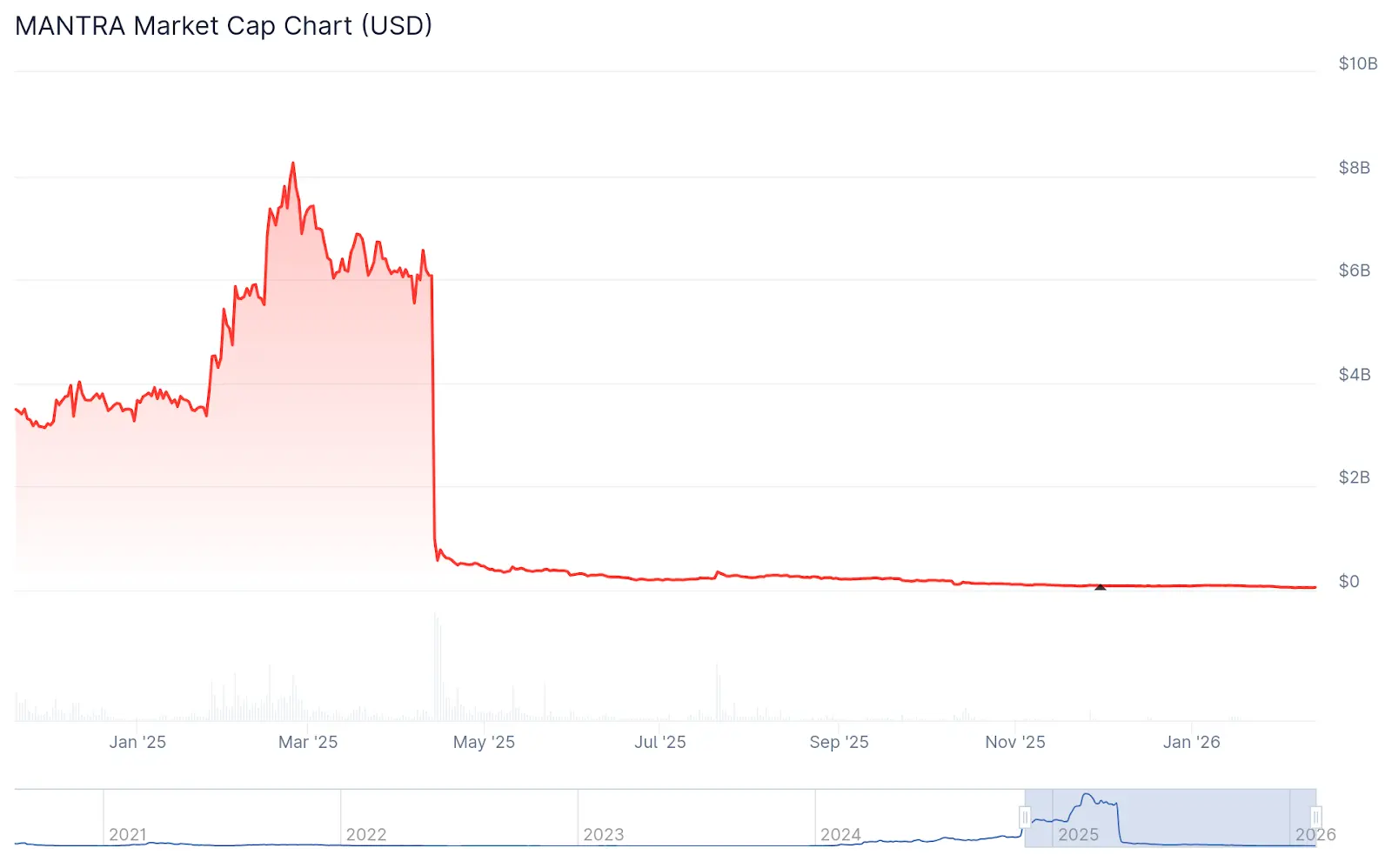1392x868 pixels.
Task: Click the right range navigator handle
Action: [1315, 818]
